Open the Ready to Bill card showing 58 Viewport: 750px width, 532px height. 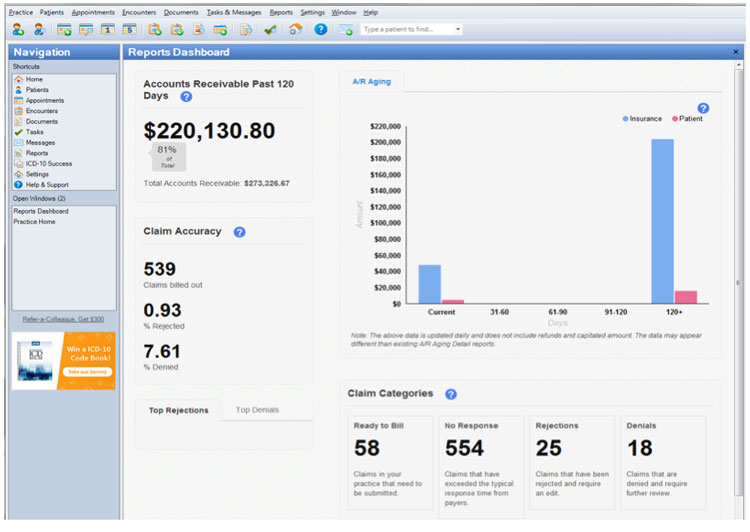click(x=390, y=462)
